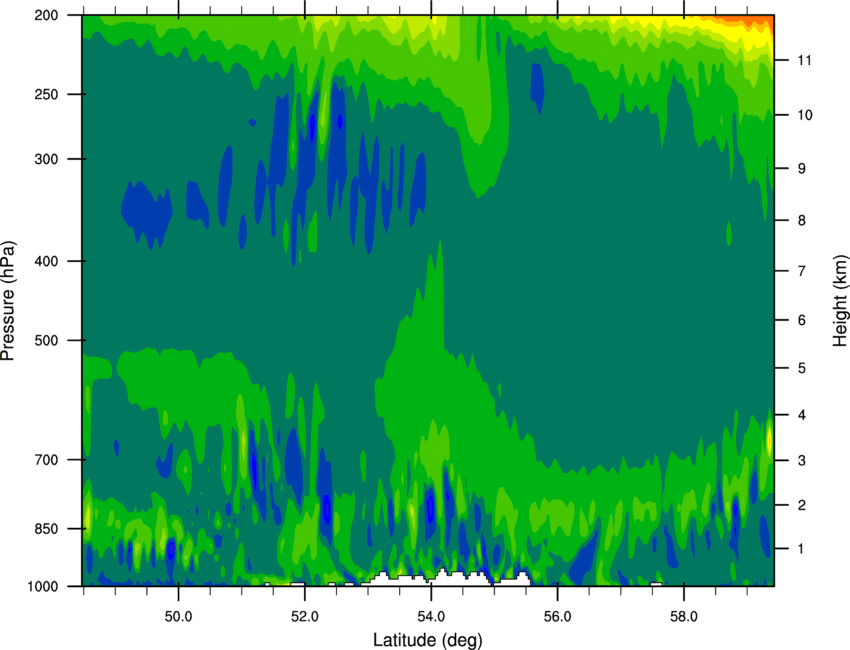
Task: Click the Height (km) axis title
Action: (x=840, y=301)
